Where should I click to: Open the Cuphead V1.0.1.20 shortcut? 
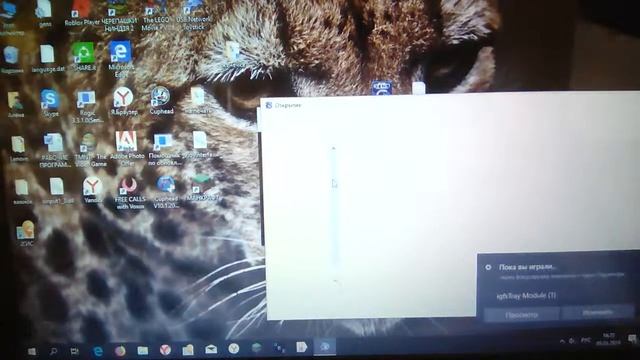pyautogui.click(x=166, y=192)
